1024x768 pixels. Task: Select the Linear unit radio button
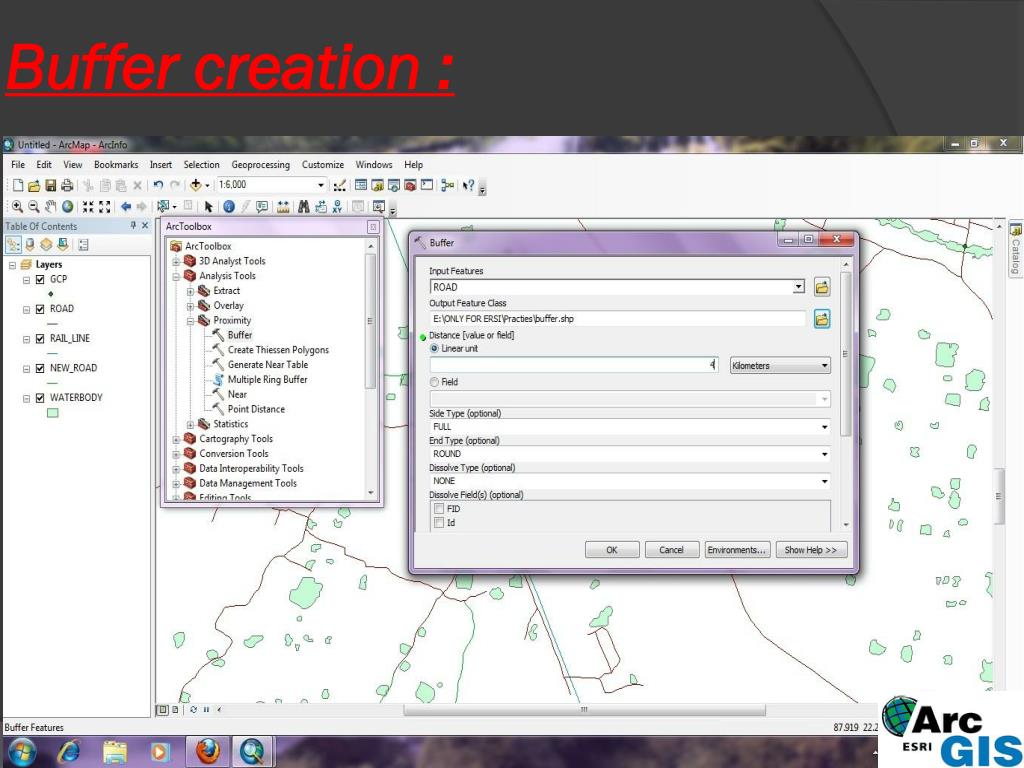click(434, 349)
